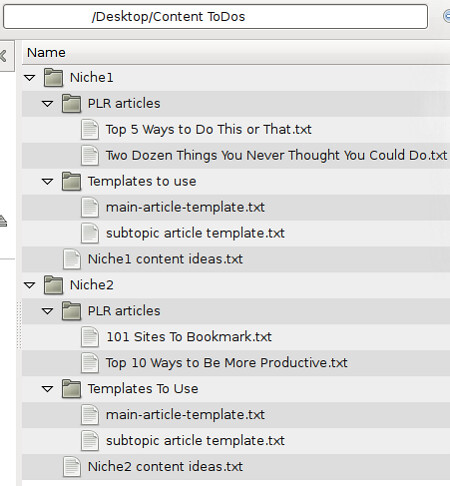Collapse the Templates to use folder
This screenshot has width=450, height=486.
(48, 182)
